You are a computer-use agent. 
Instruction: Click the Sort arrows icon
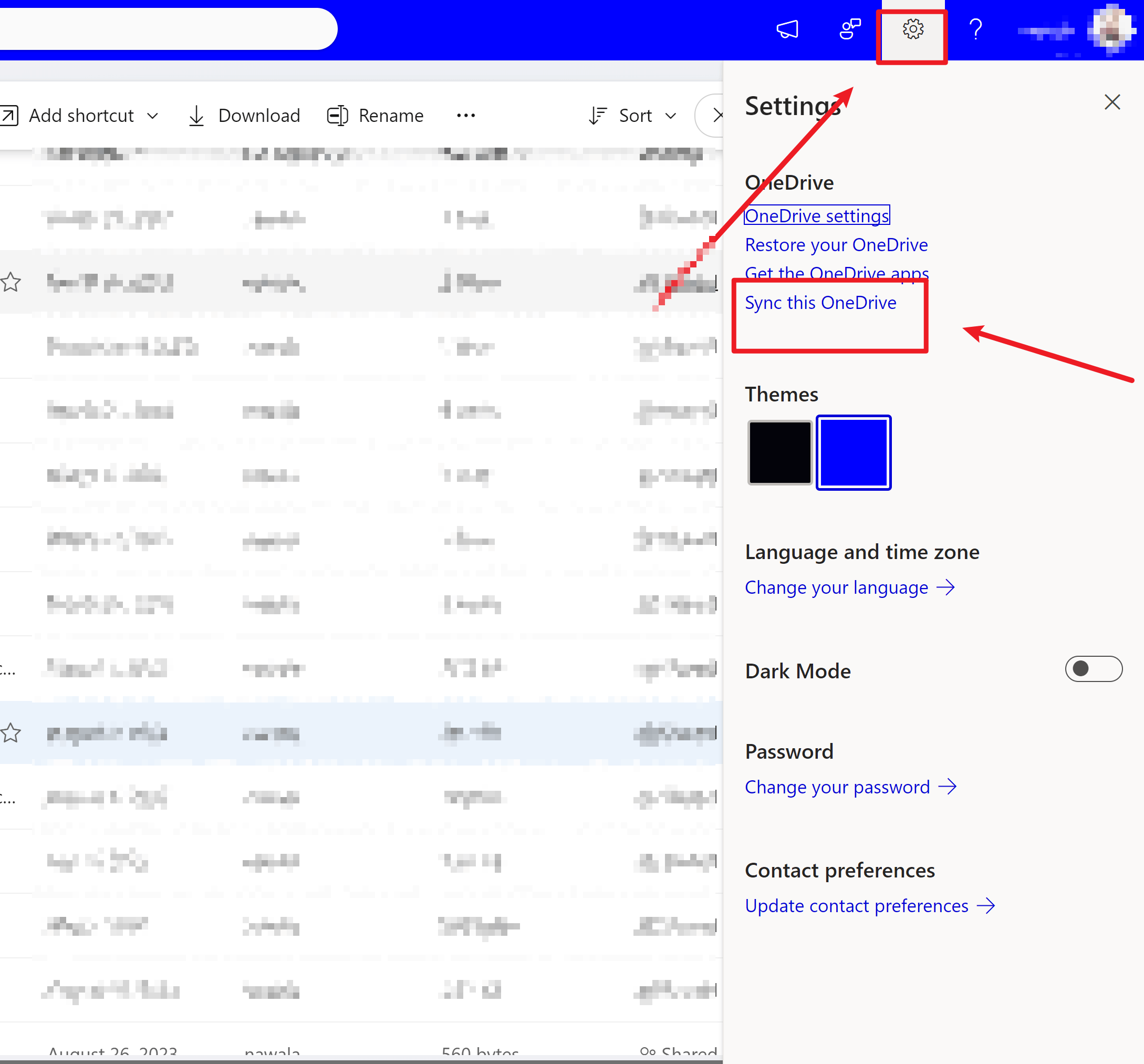597,115
